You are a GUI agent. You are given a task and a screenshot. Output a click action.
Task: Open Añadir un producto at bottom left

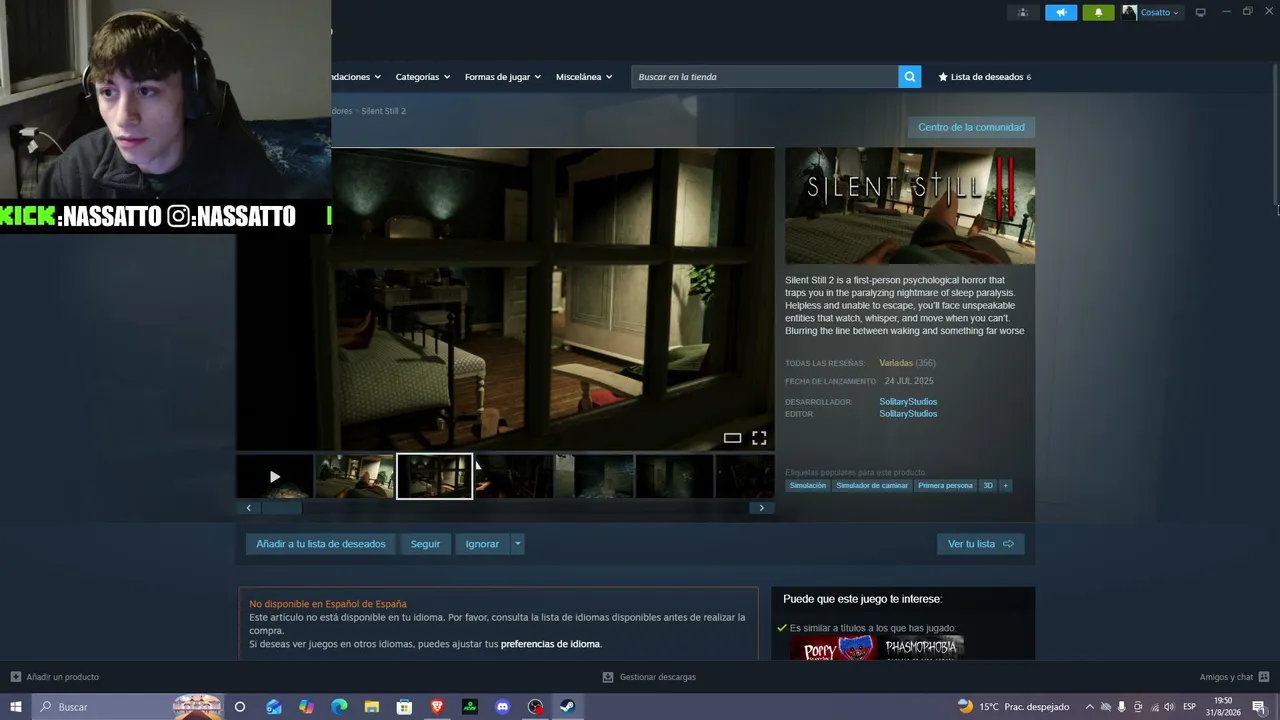55,677
